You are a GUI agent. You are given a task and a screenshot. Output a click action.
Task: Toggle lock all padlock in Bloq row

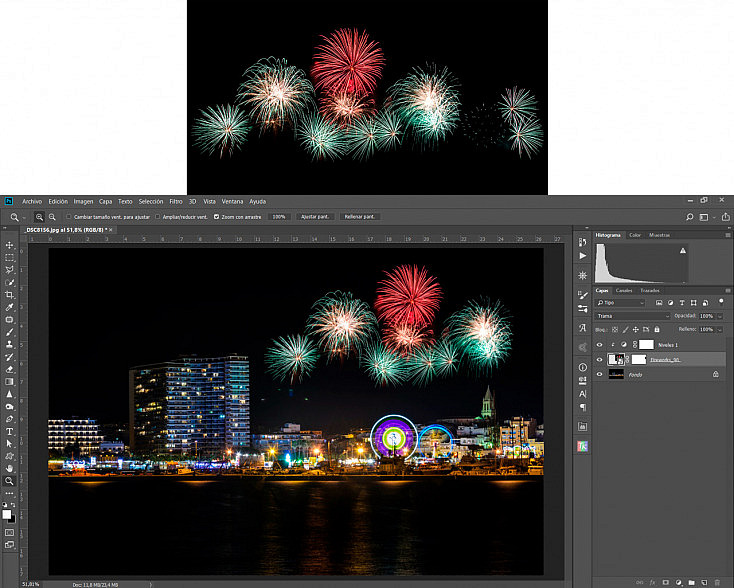pos(657,330)
